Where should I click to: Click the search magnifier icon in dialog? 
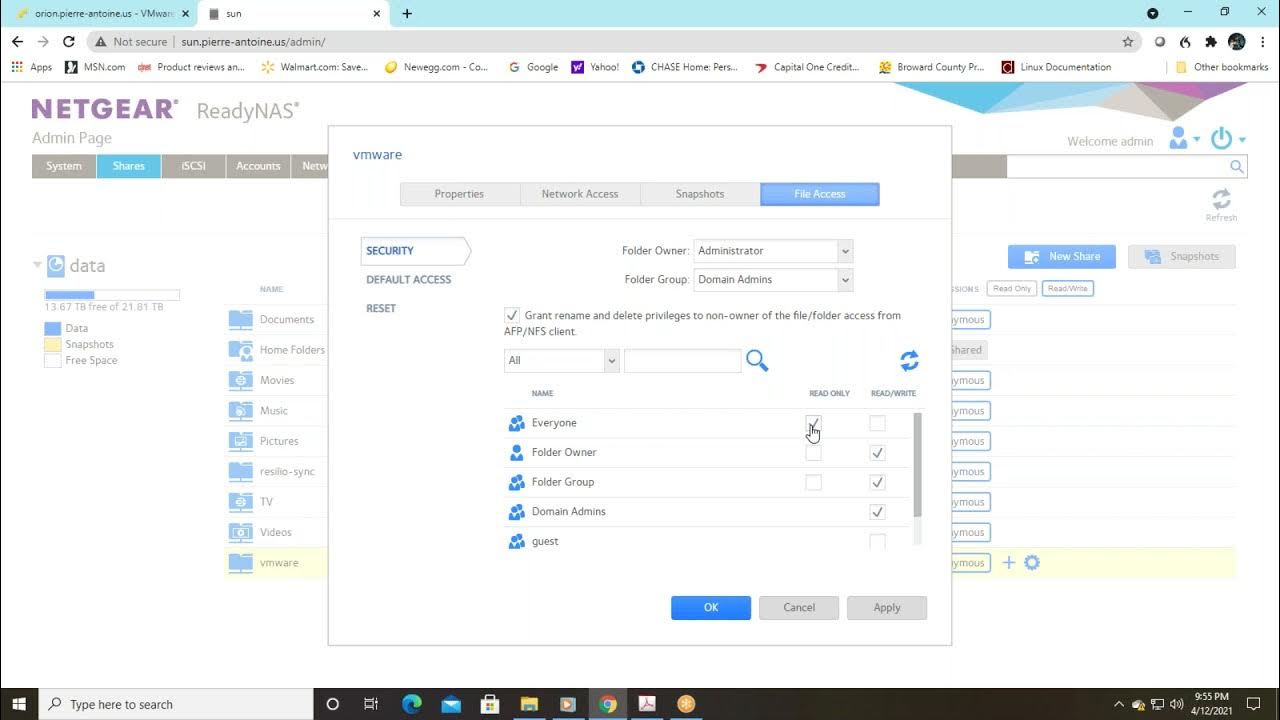pyautogui.click(x=757, y=360)
